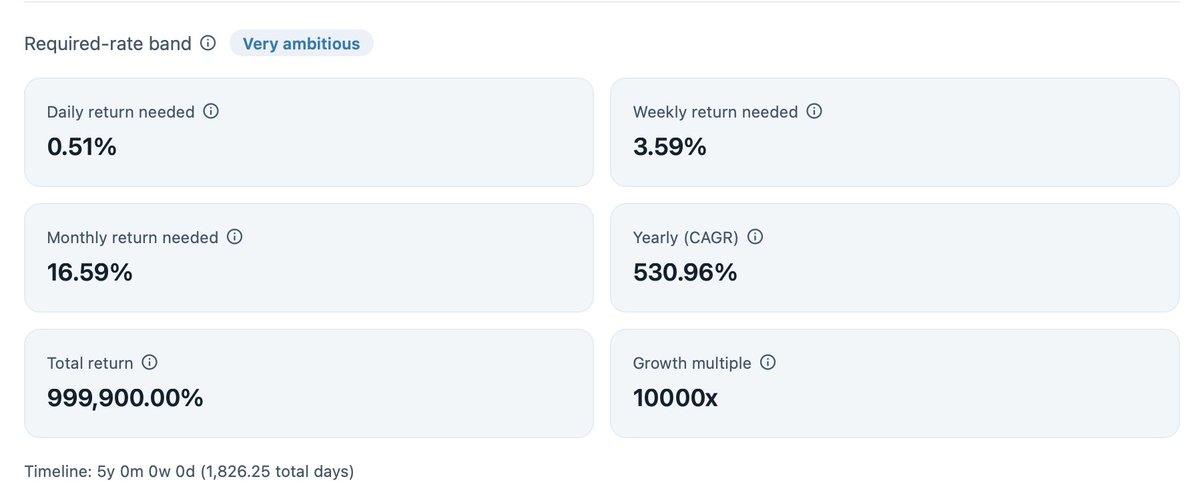Select the Weekly return needed card
This screenshot has height=497, width=1200.
click(x=895, y=132)
